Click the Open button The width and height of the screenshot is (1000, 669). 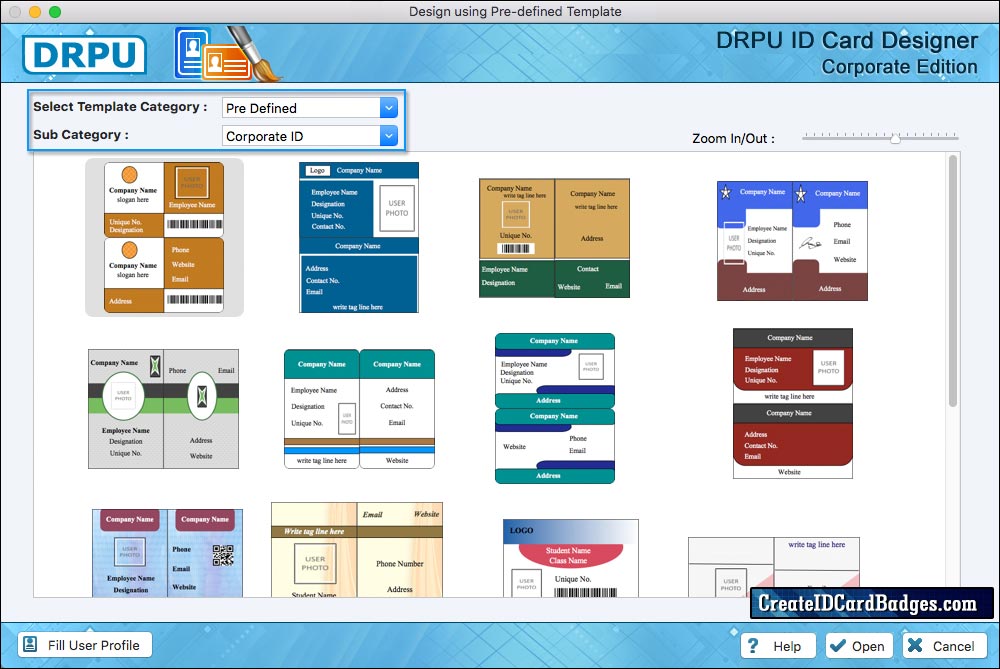coord(859,646)
